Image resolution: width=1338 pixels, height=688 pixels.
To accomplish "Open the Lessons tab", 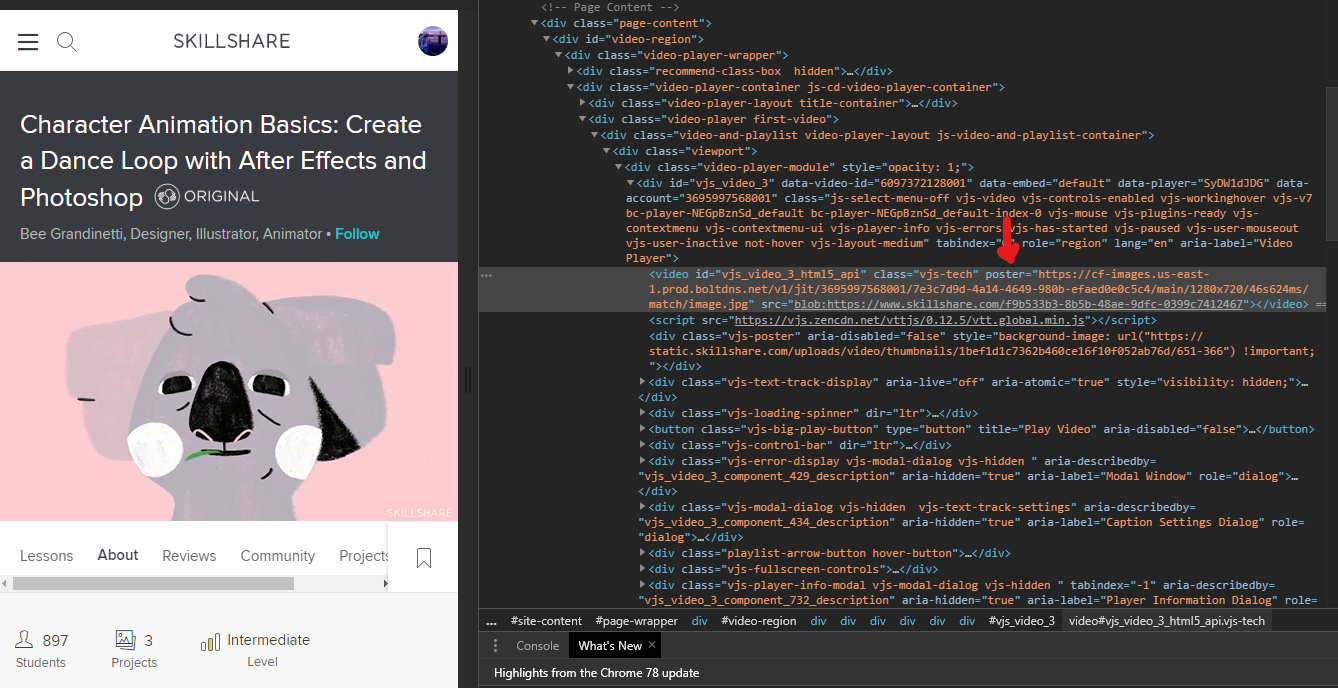I will pos(47,556).
